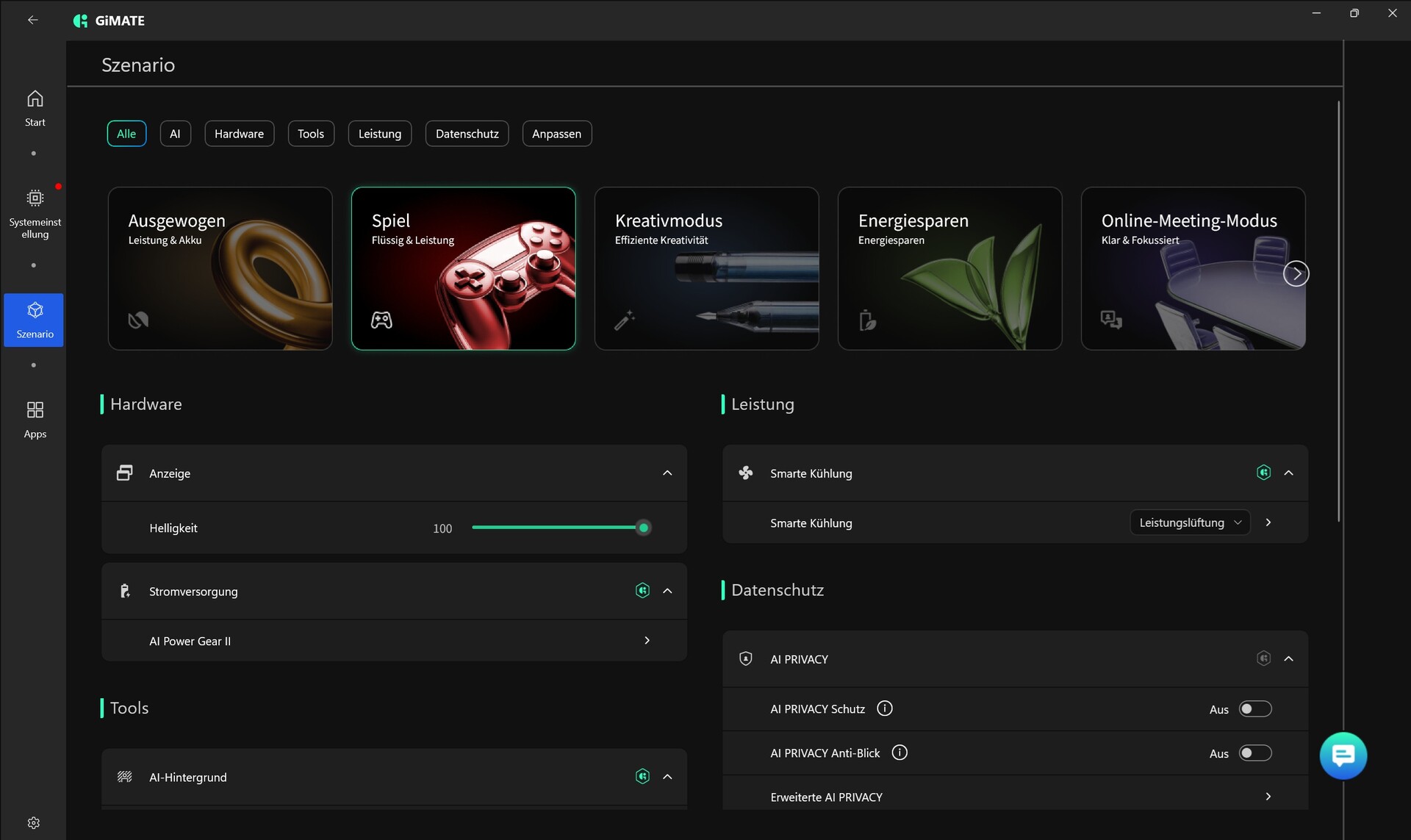The height and width of the screenshot is (840, 1411).
Task: Click the back arrow in title bar
Action: (33, 20)
